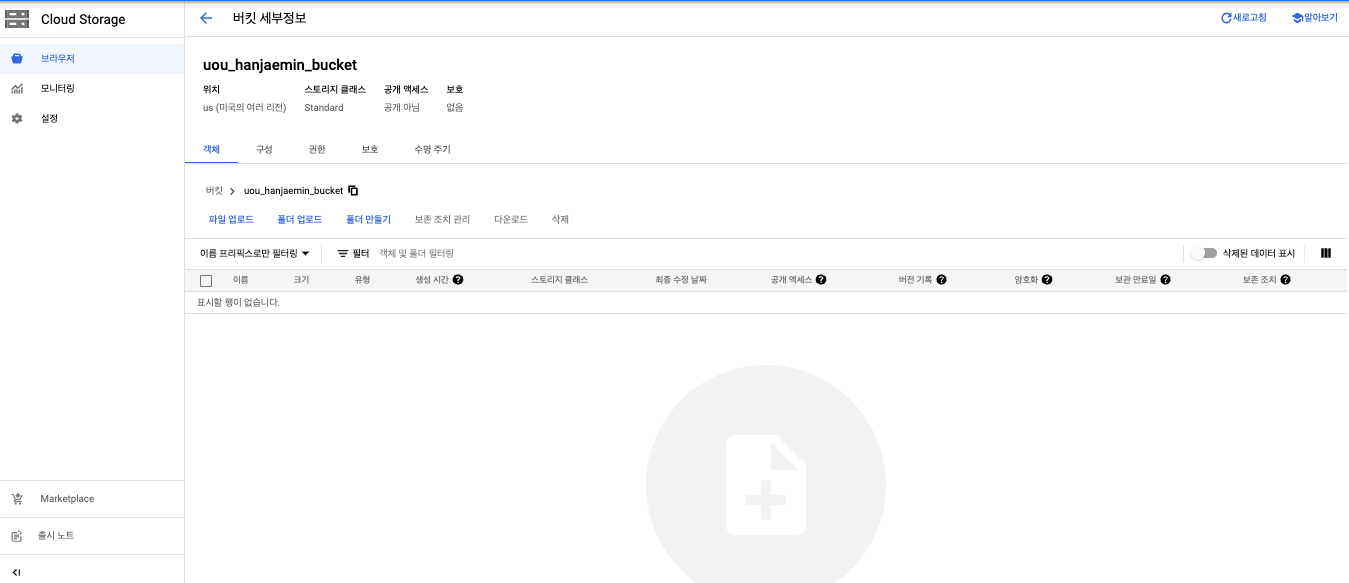This screenshot has width=1349, height=583.
Task: Collapse the sidebar with the bottom arrow icon
Action: [16, 572]
